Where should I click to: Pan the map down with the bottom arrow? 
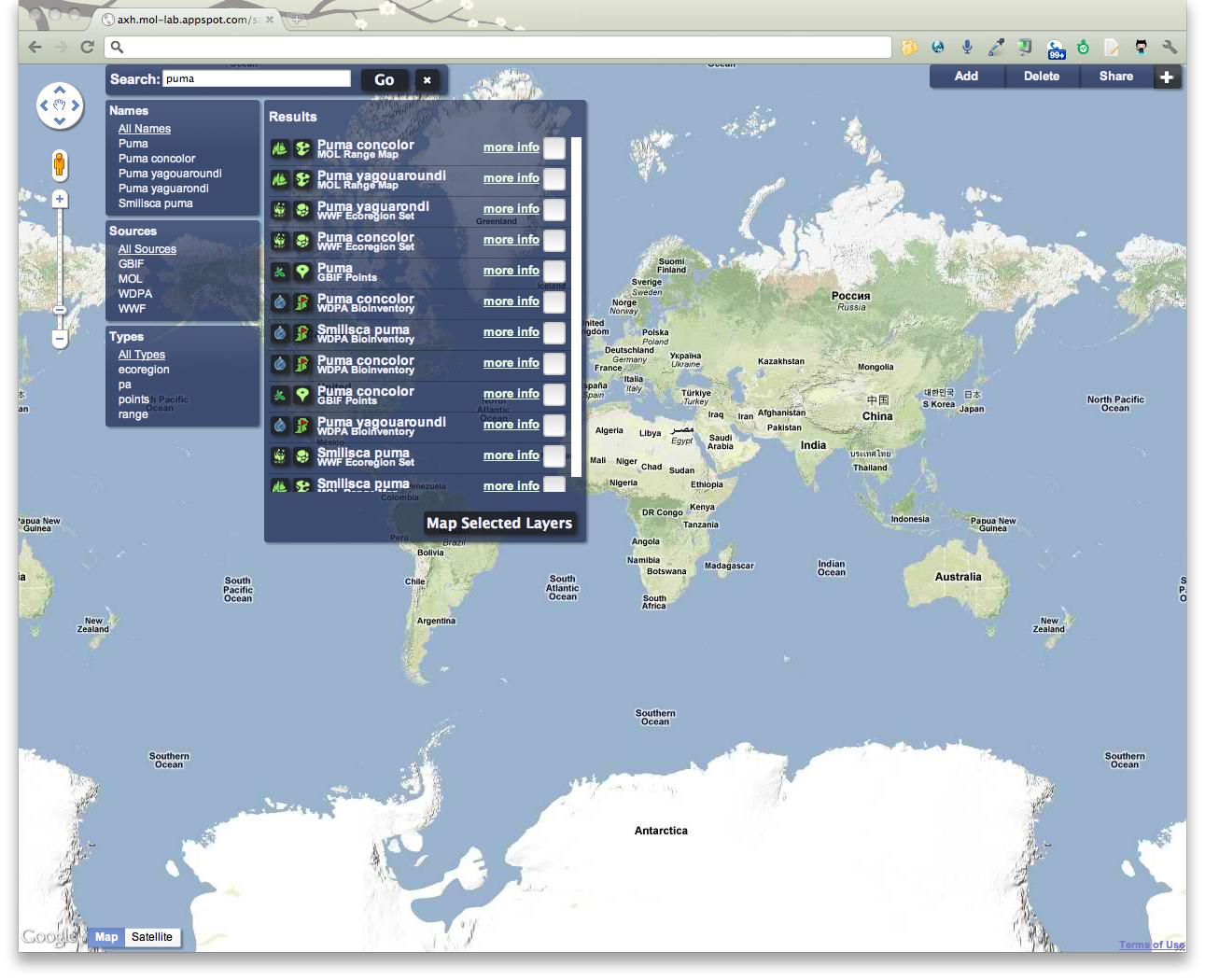coord(60,121)
